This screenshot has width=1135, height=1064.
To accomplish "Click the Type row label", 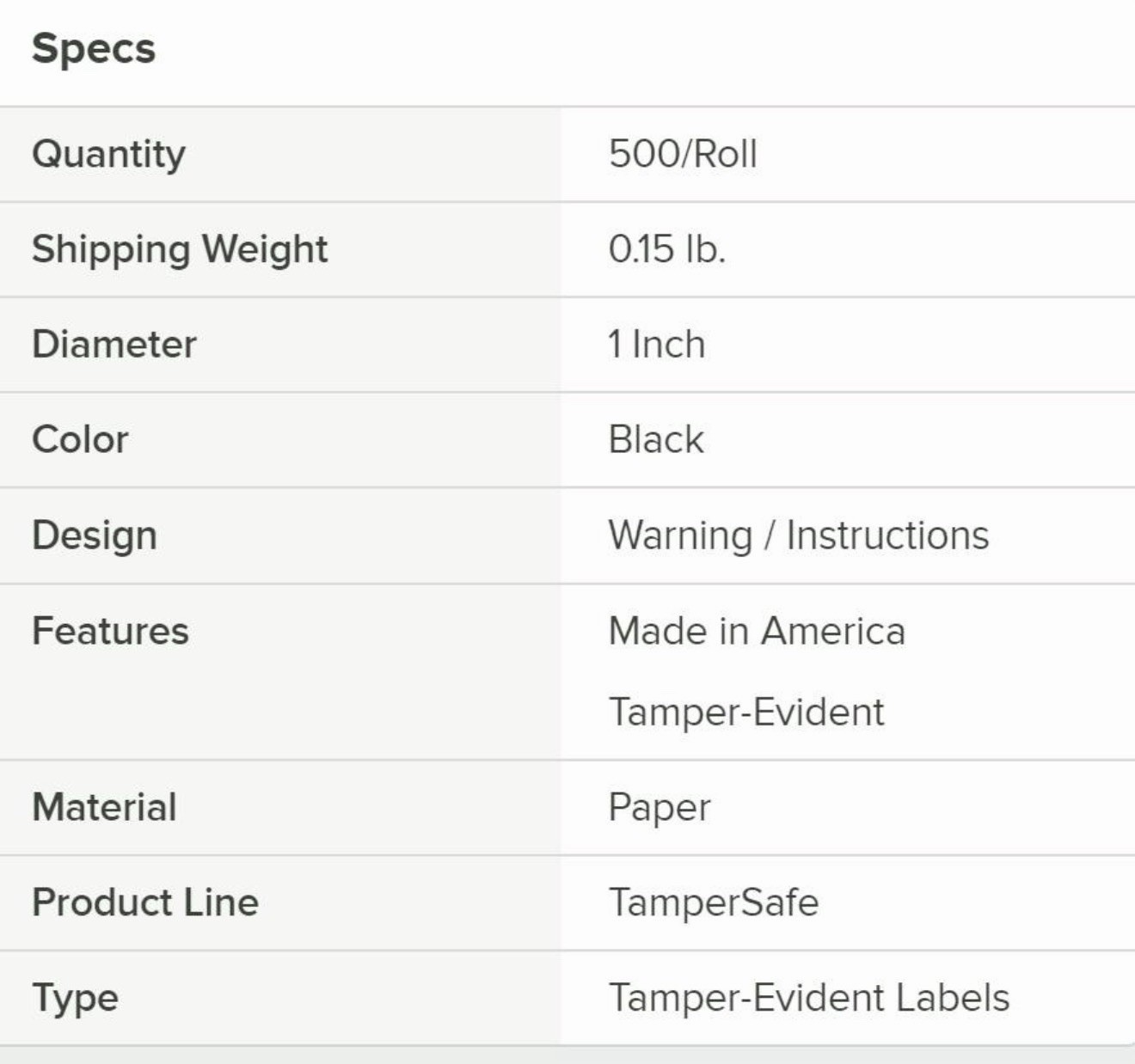I will pos(75,998).
